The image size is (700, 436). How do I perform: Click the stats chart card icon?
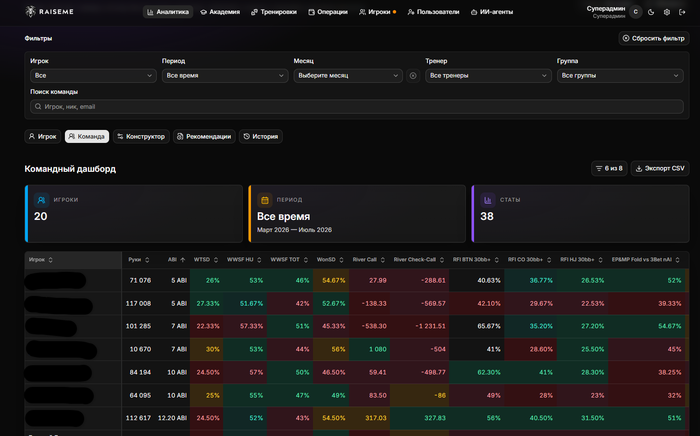pos(488,200)
